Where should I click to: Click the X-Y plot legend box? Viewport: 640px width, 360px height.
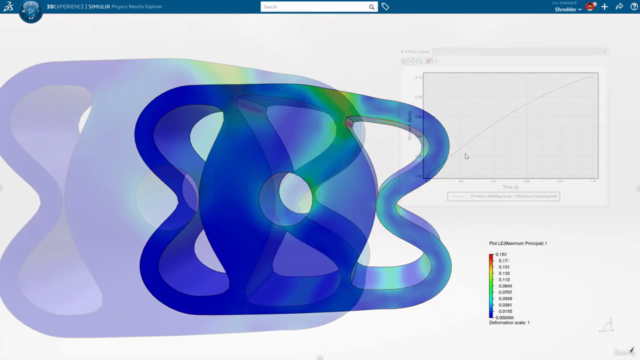click(503, 197)
